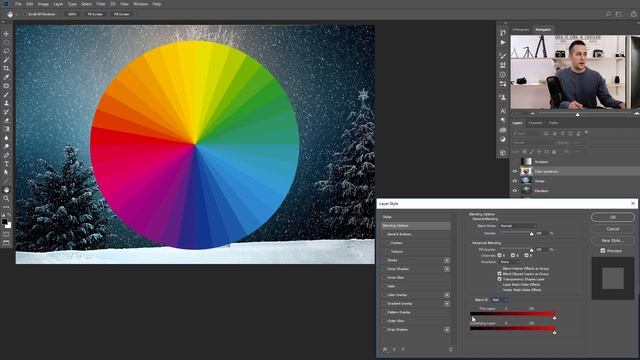This screenshot has height=360, width=640.
Task: Select the Lasso tool
Action: [6, 51]
